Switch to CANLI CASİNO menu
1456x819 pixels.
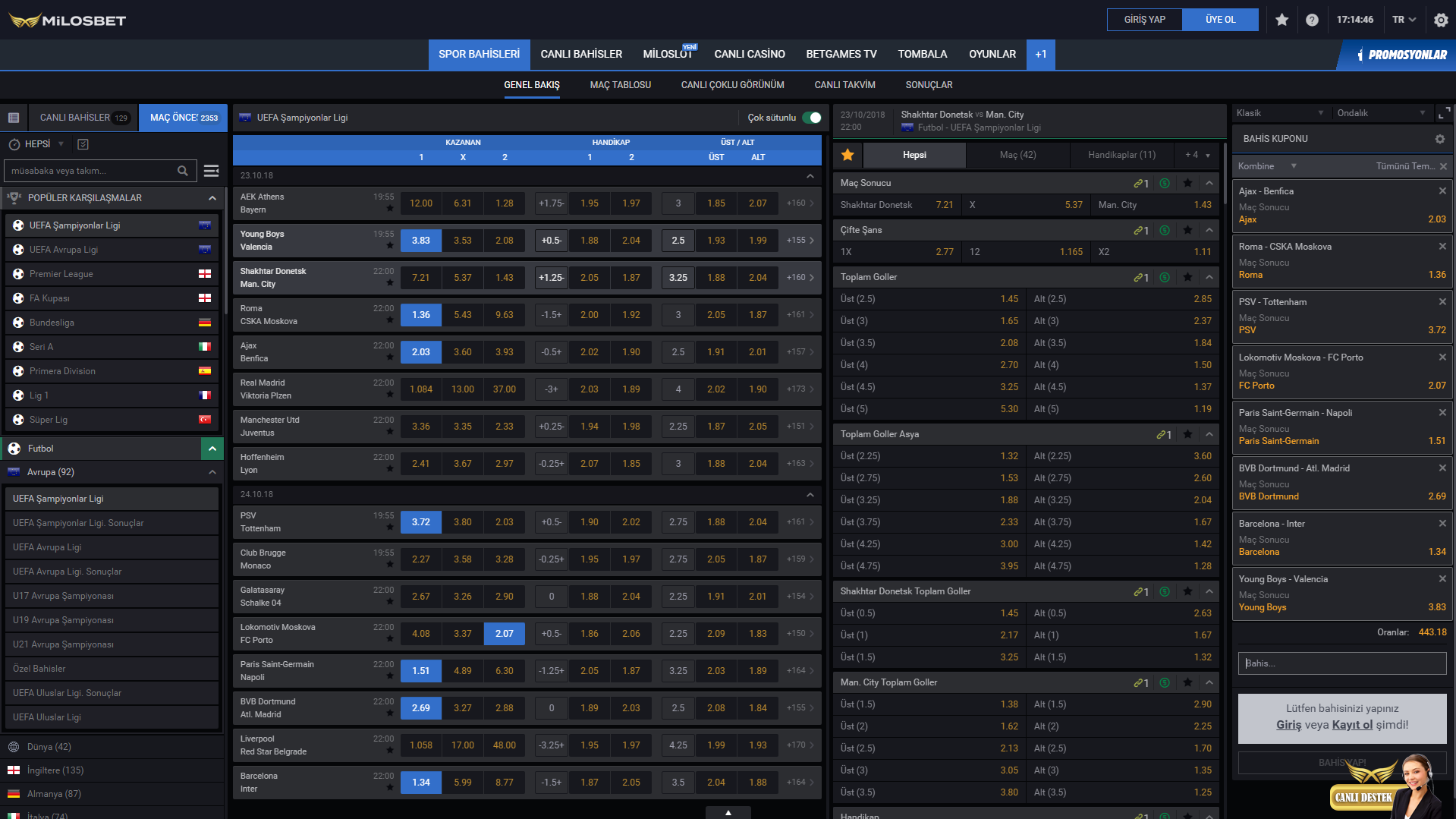point(749,54)
